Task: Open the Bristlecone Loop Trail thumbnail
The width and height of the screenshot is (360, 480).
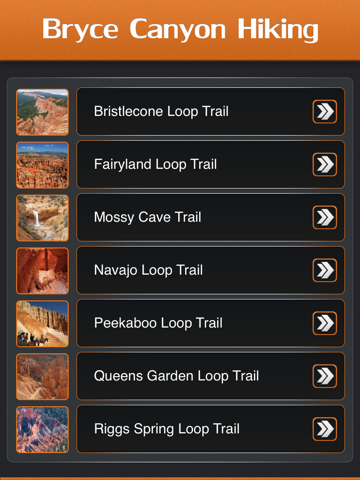Action: [42, 112]
